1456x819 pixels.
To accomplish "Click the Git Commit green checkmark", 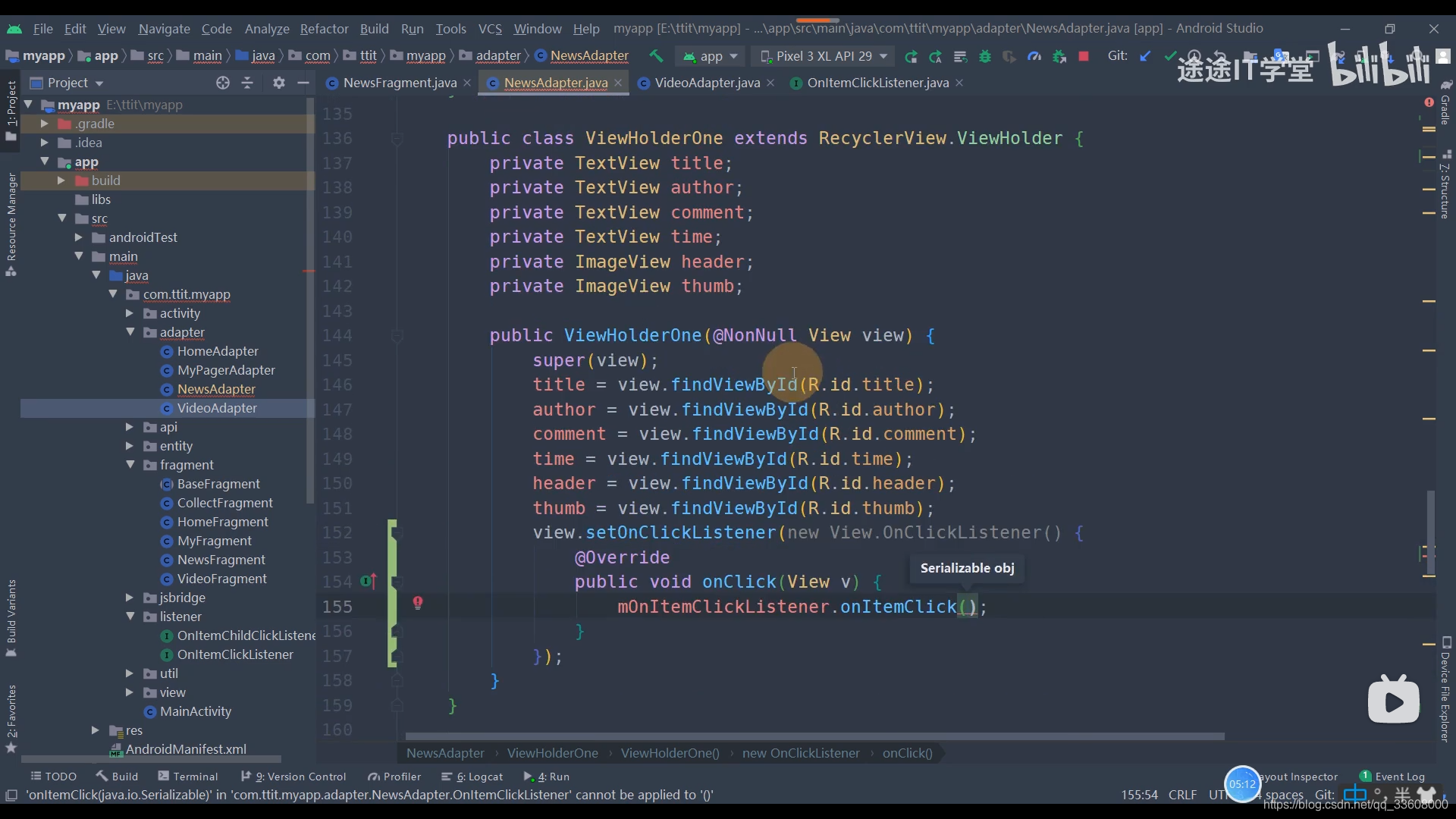I will [1170, 55].
